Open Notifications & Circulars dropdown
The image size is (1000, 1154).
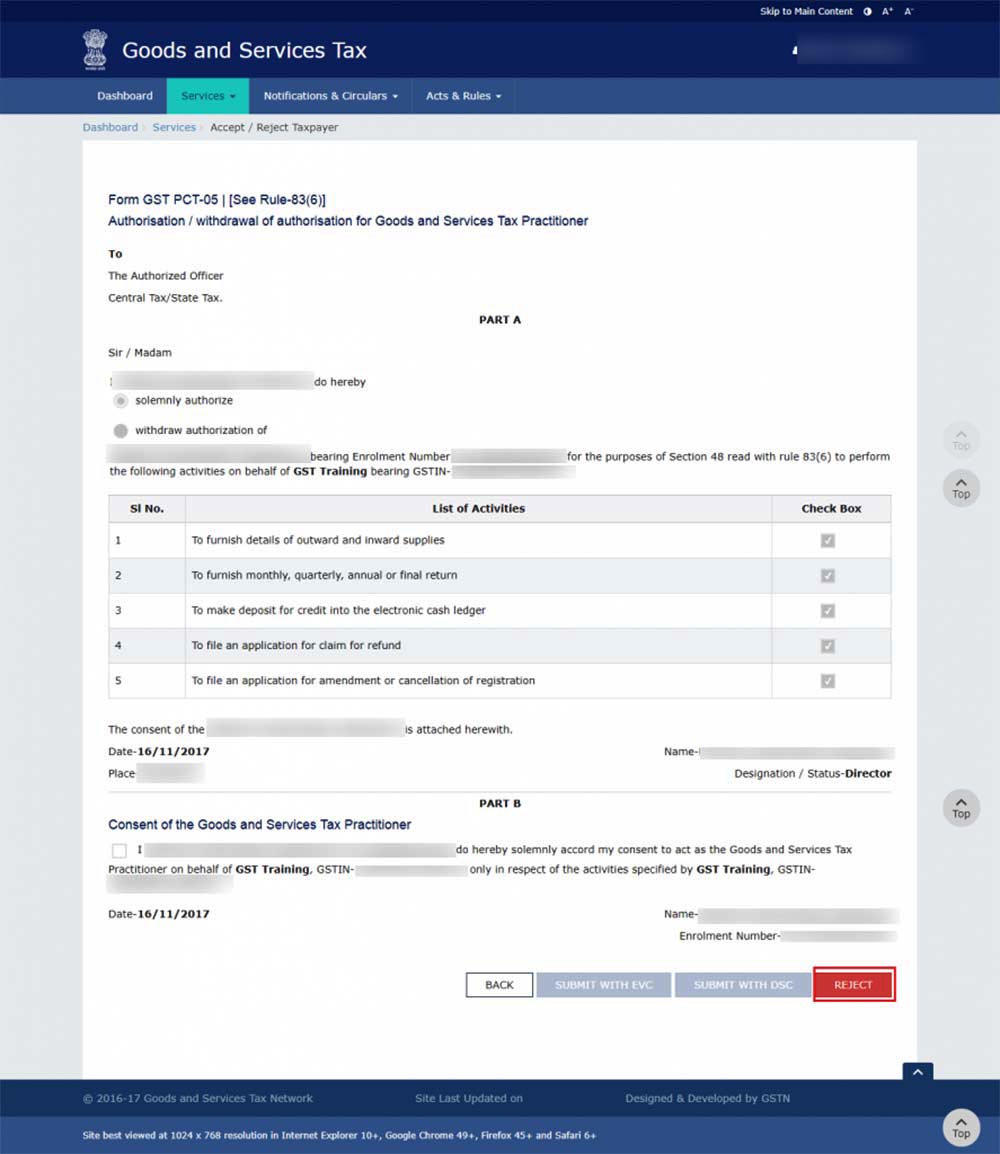click(x=330, y=96)
